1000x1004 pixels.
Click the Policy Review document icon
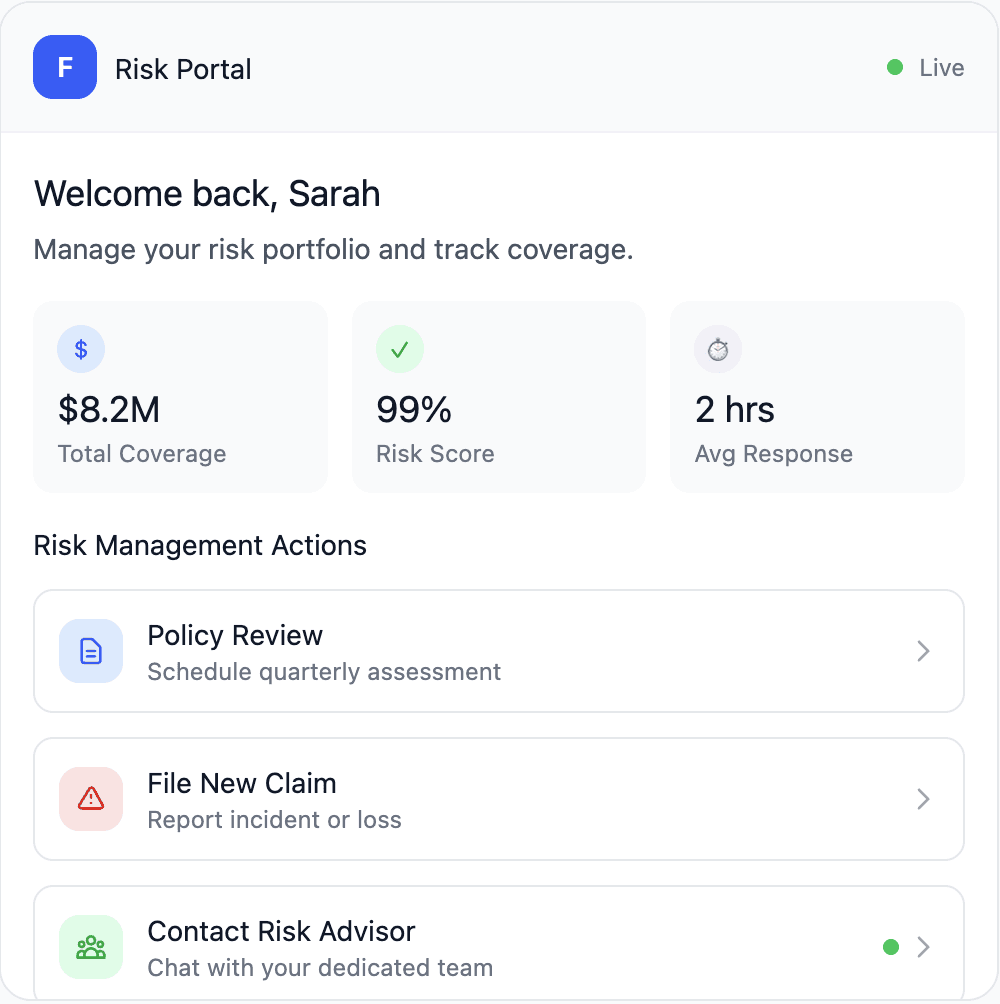91,651
